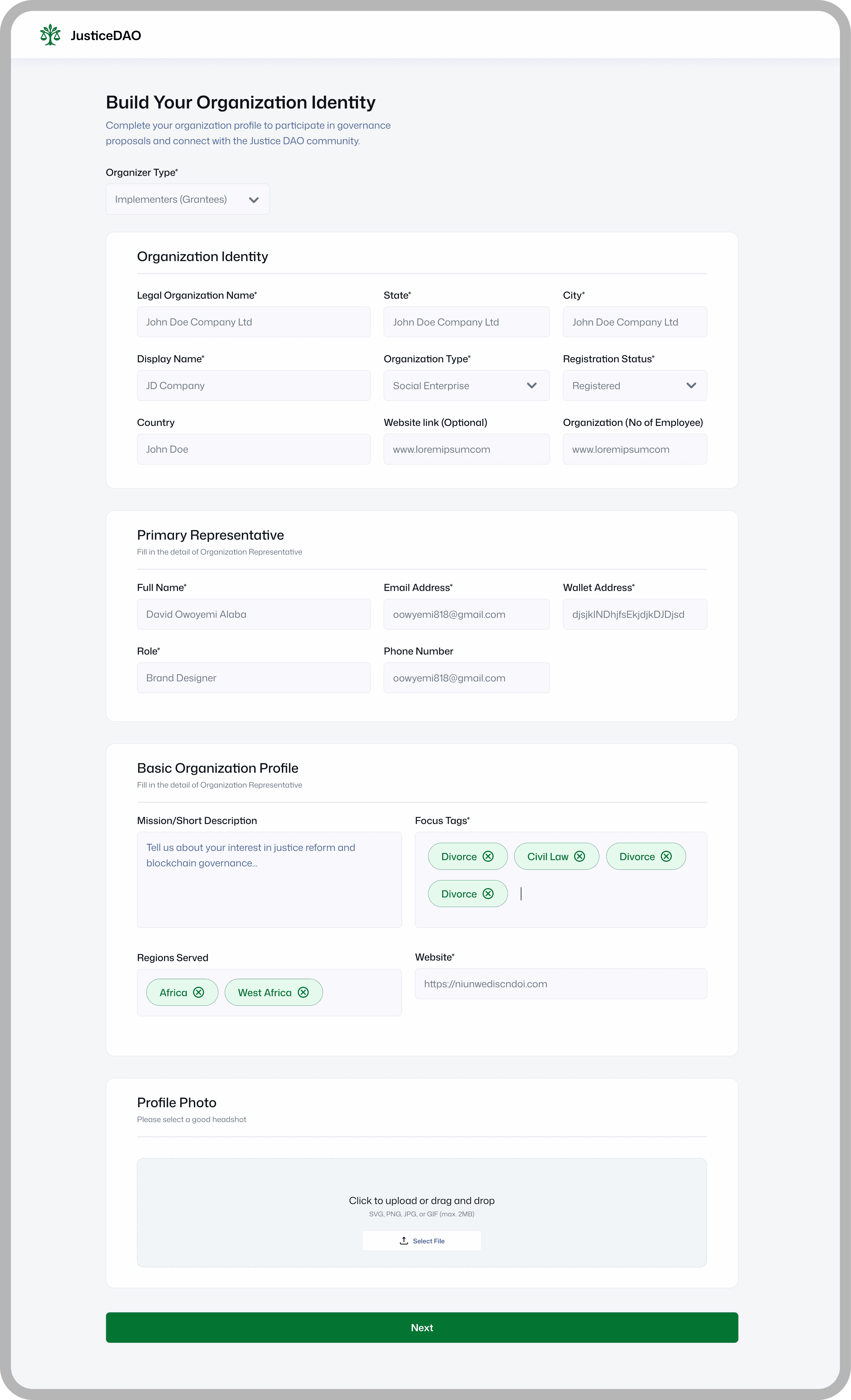
Task: Click the Legal Organization Name field
Action: pos(253,322)
